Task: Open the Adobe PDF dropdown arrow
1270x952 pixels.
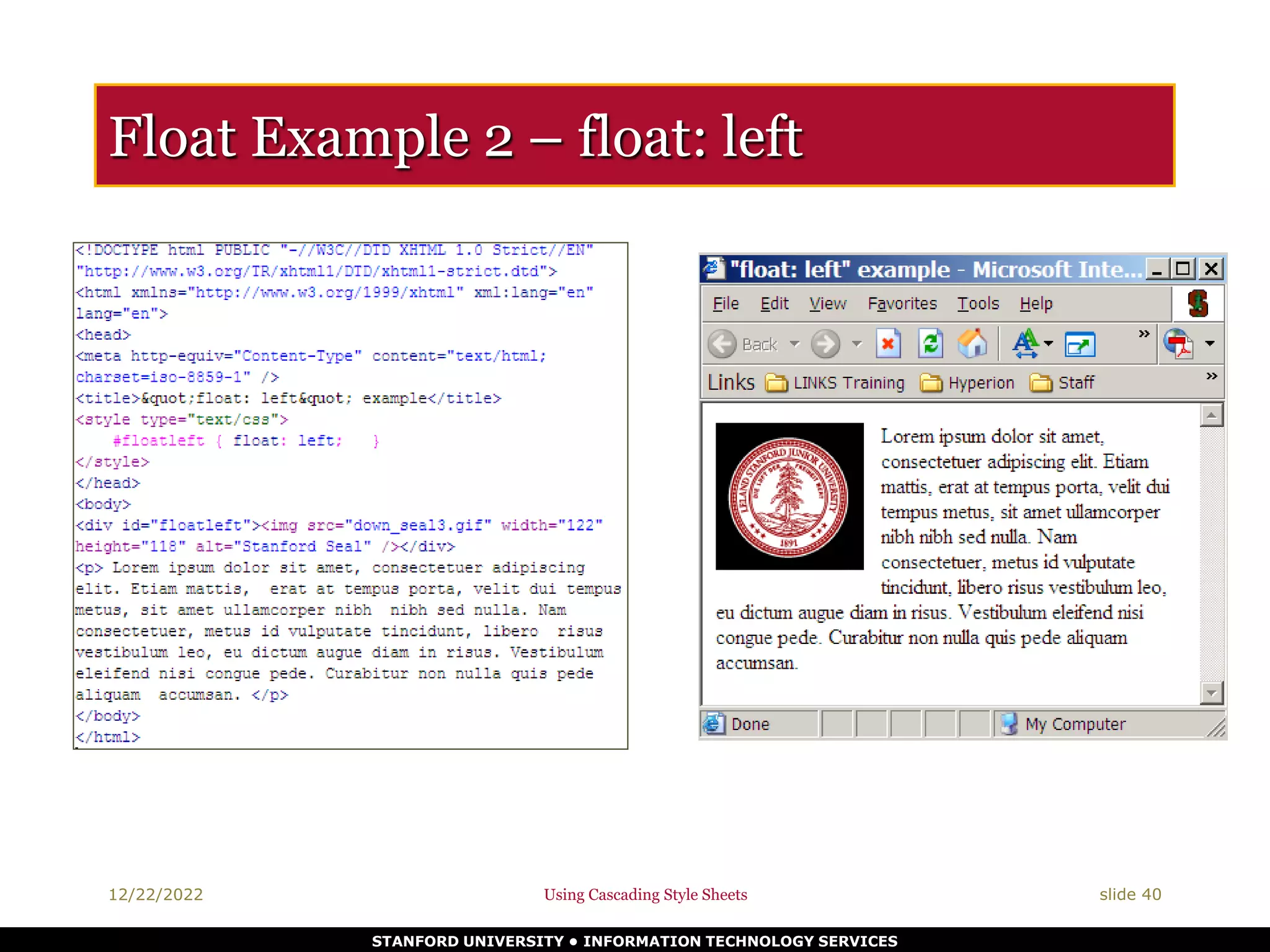Action: (1209, 343)
